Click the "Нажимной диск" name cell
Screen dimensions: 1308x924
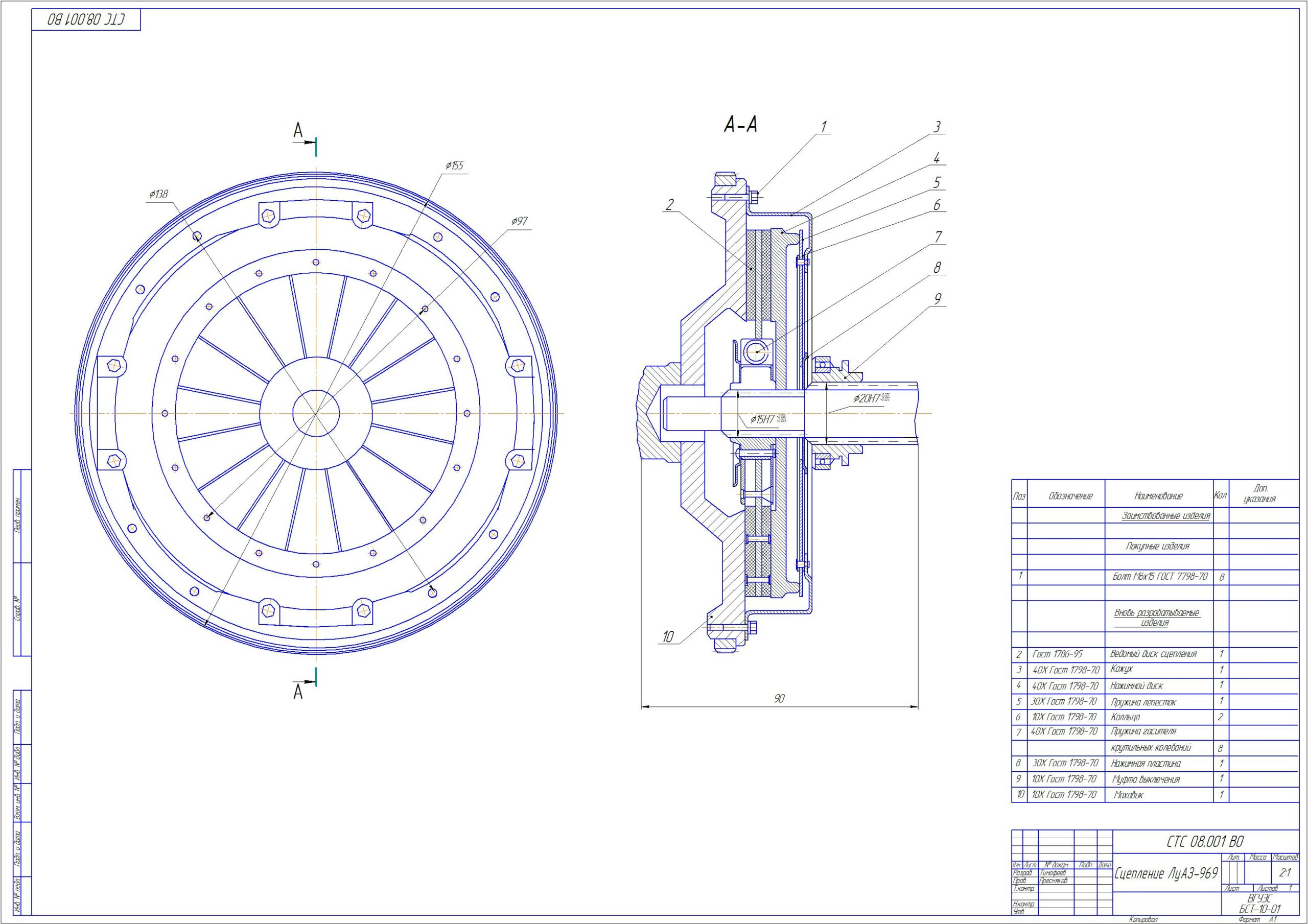tap(1136, 685)
